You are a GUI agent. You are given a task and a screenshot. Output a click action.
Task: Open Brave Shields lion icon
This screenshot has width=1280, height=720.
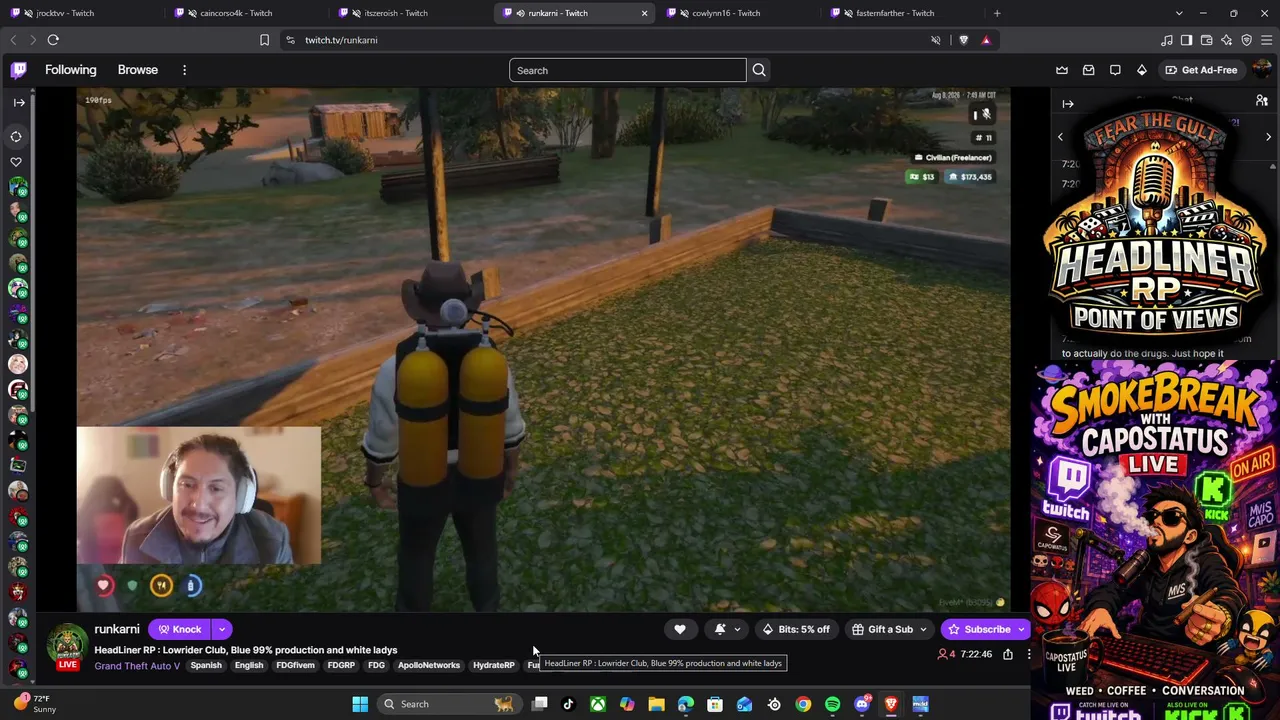click(x=963, y=40)
